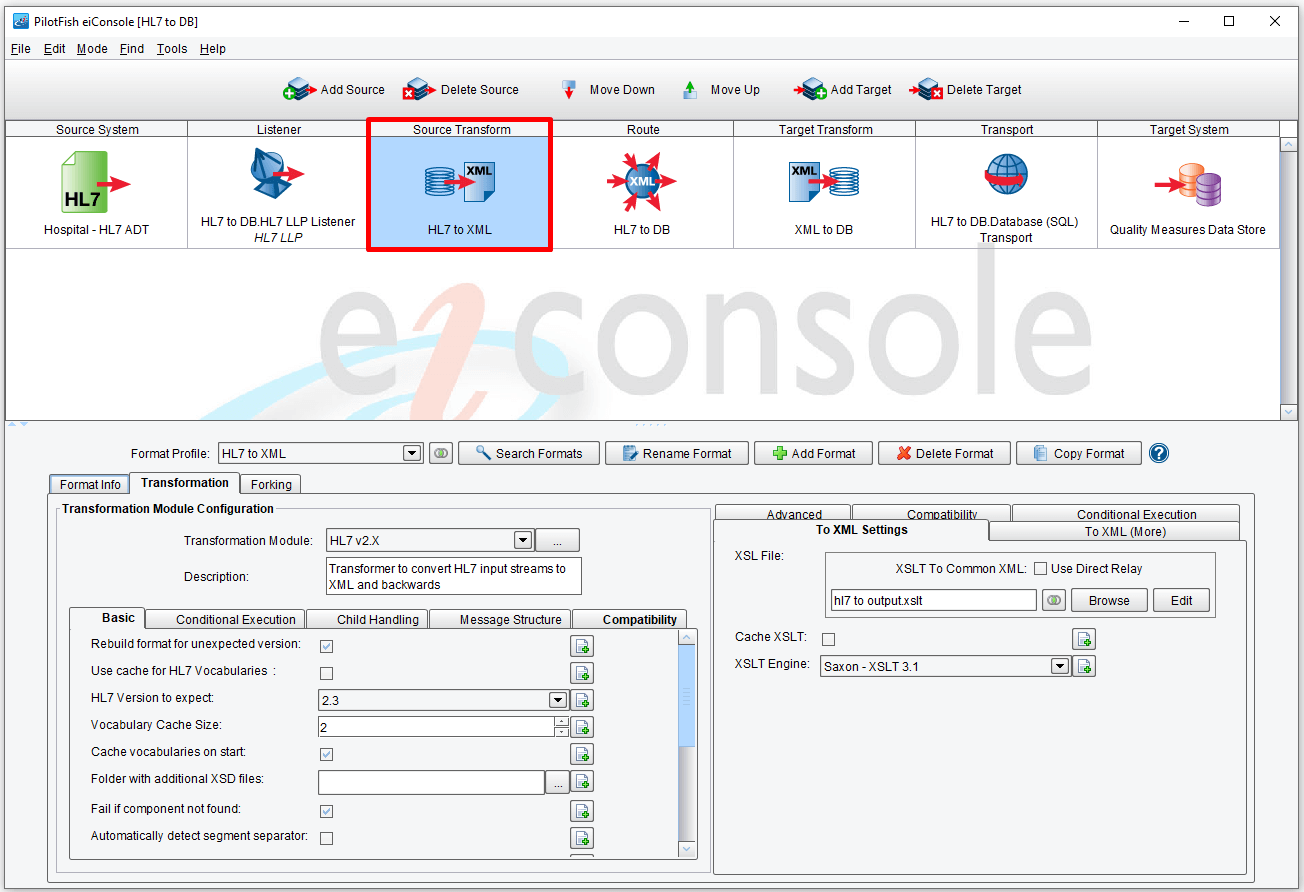
Task: Open the Transformation Module dropdown
Action: [522, 540]
